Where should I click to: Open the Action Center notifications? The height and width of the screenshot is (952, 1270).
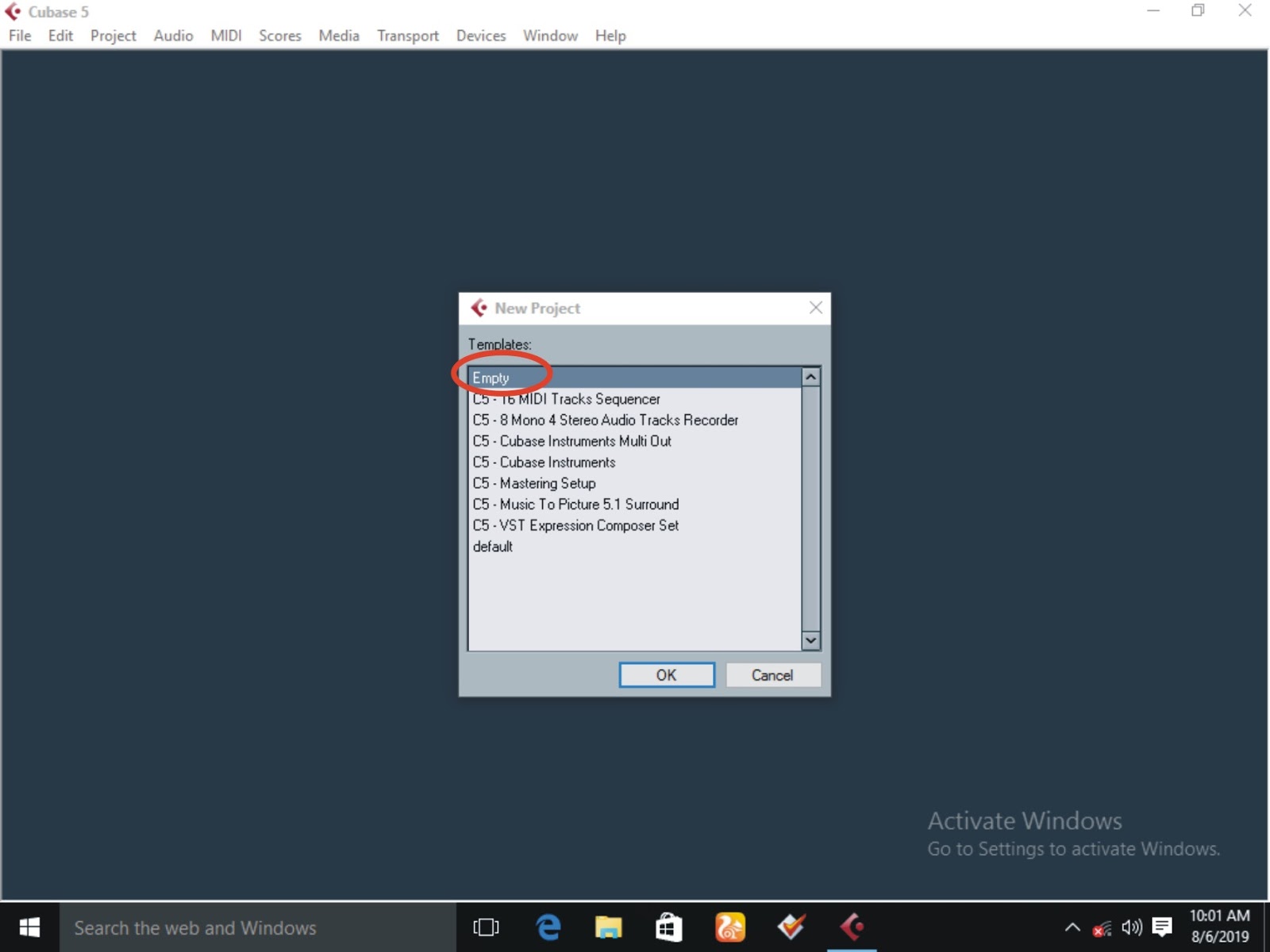tap(1162, 927)
